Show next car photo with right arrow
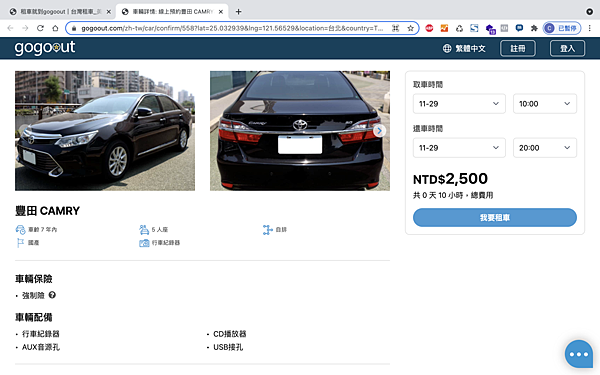The image size is (600, 375). pyautogui.click(x=379, y=131)
